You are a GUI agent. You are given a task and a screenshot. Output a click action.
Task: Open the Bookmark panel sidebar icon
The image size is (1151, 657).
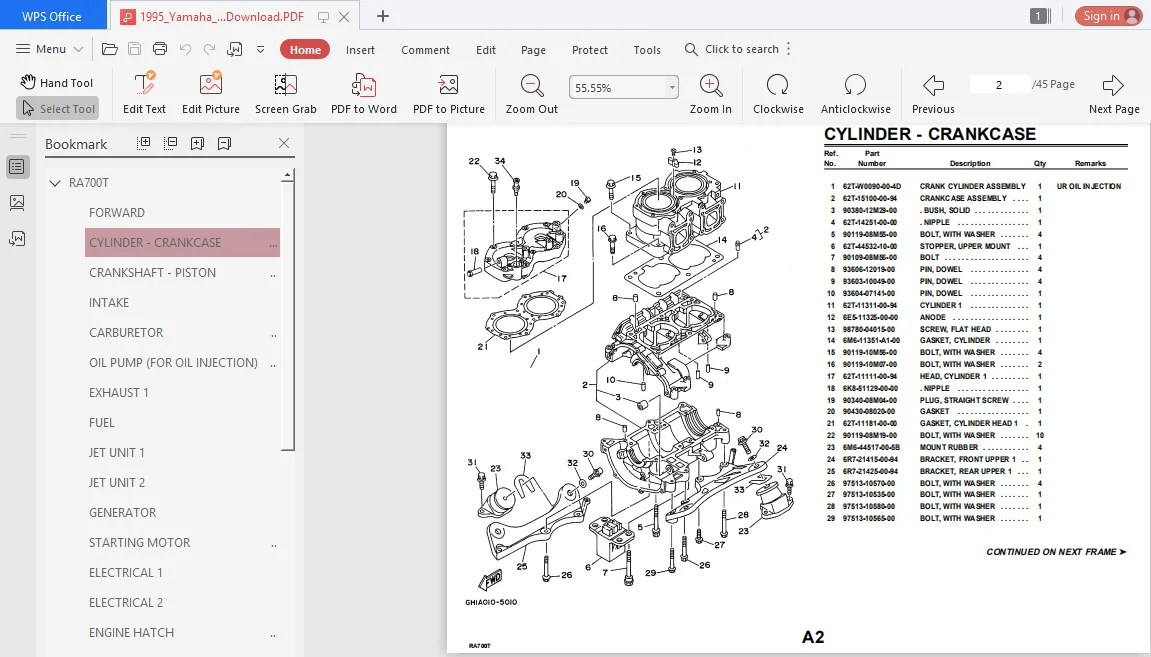pyautogui.click(x=17, y=167)
